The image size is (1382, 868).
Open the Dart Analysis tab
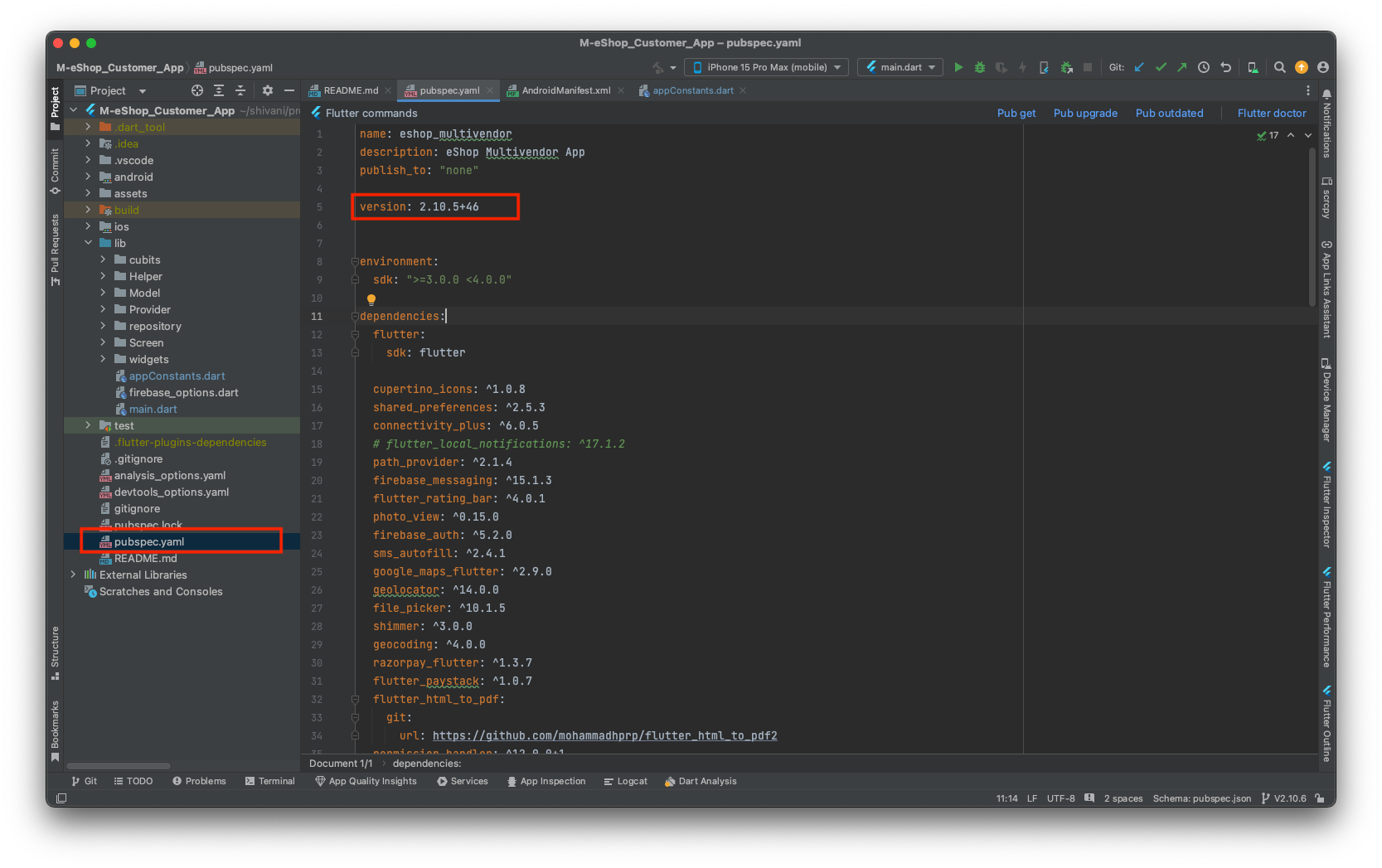click(701, 781)
